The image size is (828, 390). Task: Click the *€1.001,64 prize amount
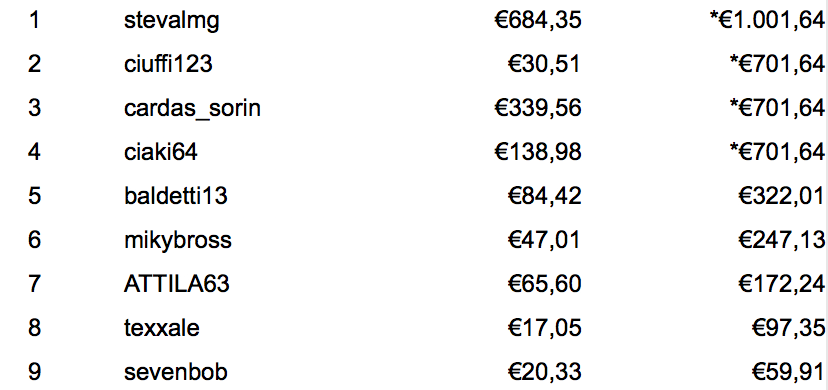pos(767,20)
